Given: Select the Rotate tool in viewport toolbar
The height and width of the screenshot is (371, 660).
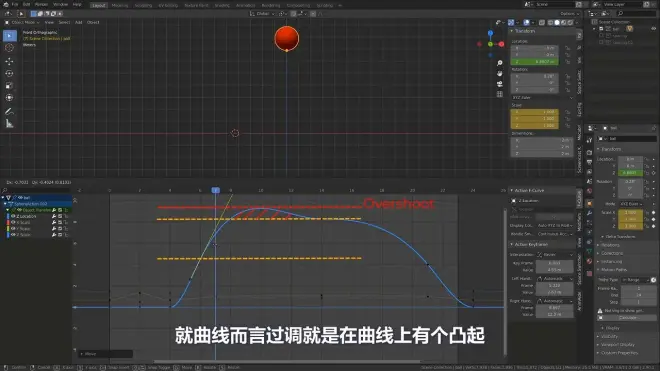Looking at the screenshot, I should (9, 73).
